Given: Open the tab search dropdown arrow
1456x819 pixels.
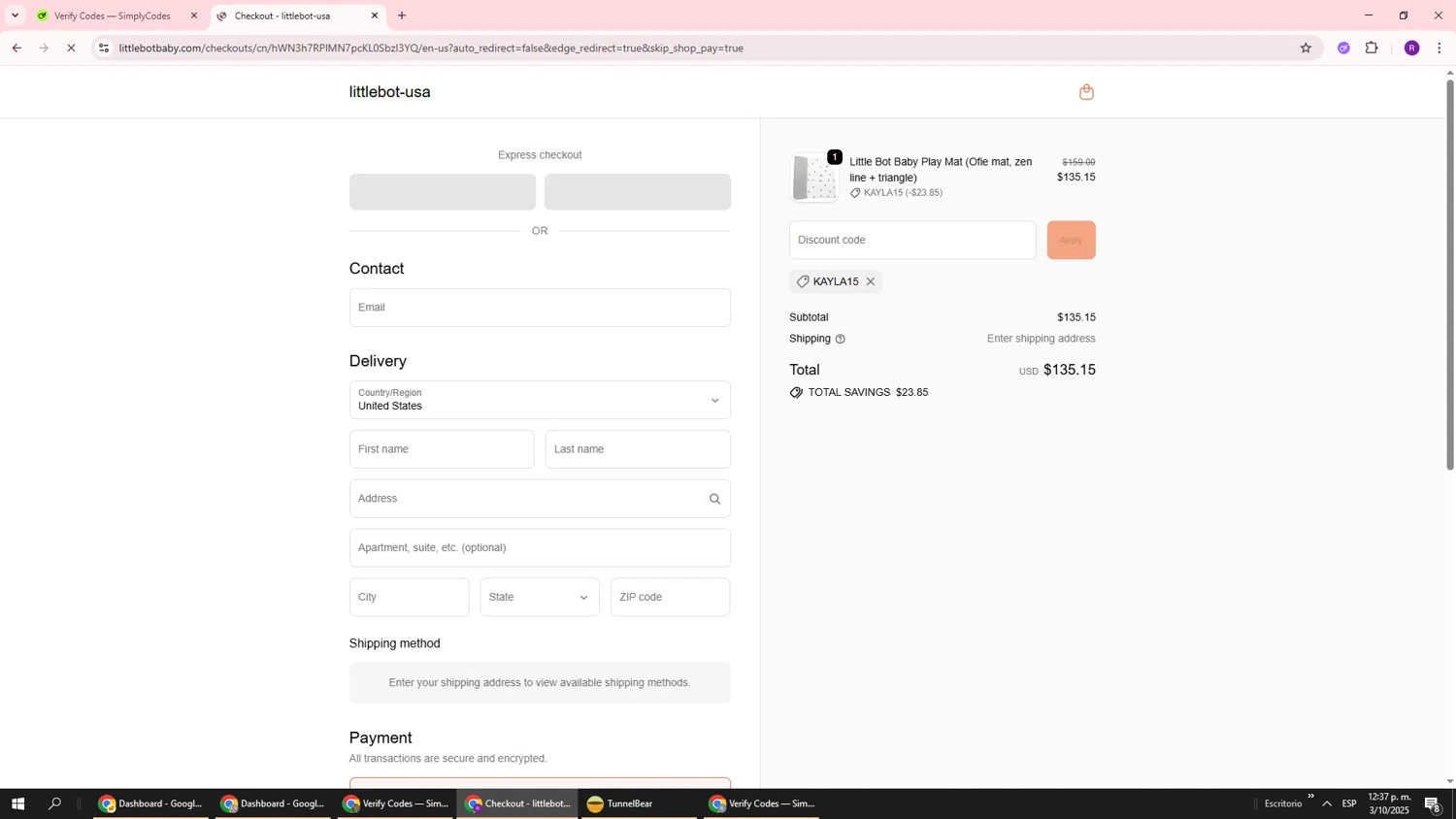Looking at the screenshot, I should coord(15,16).
